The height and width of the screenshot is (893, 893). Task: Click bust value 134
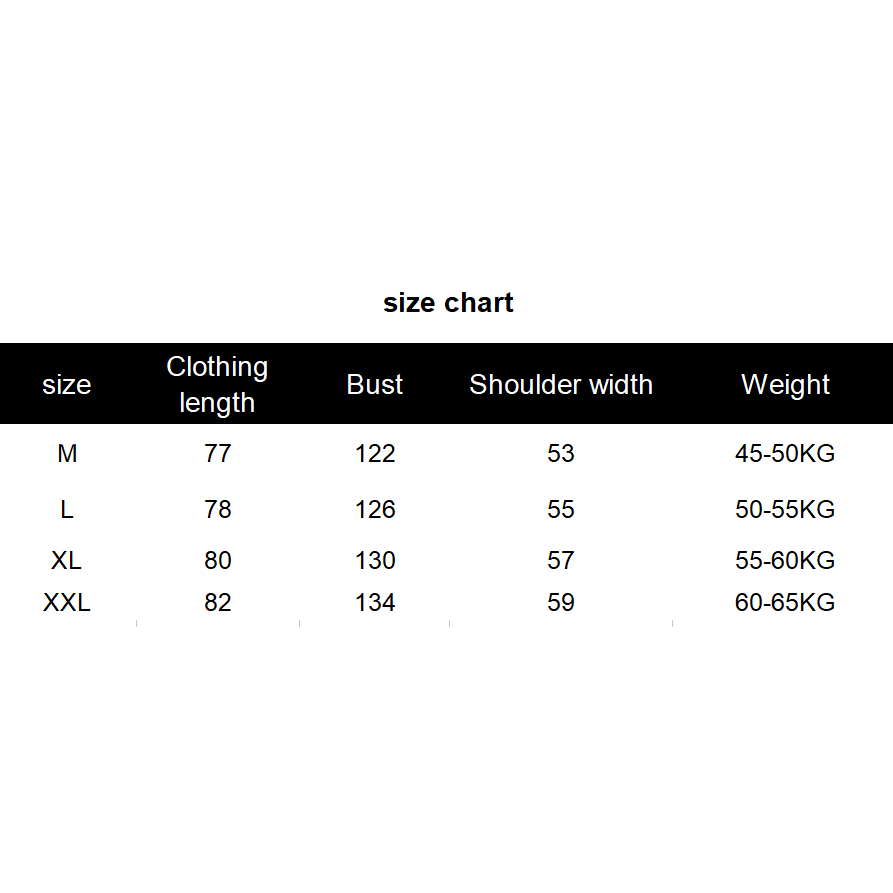pyautogui.click(x=375, y=603)
